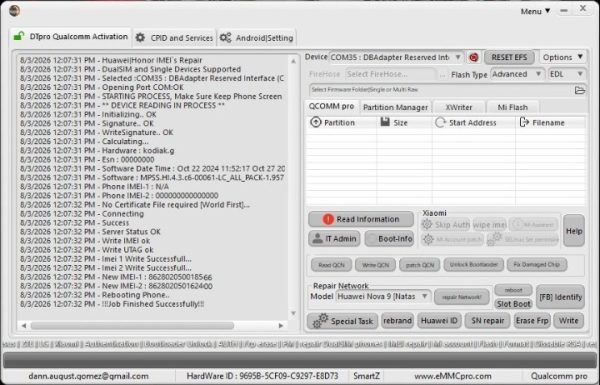
Task: Open the Mi Flash tab
Action: (512, 108)
